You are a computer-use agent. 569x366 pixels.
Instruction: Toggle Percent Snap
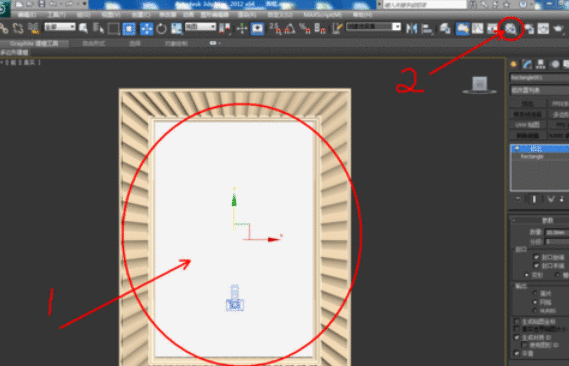(x=304, y=28)
